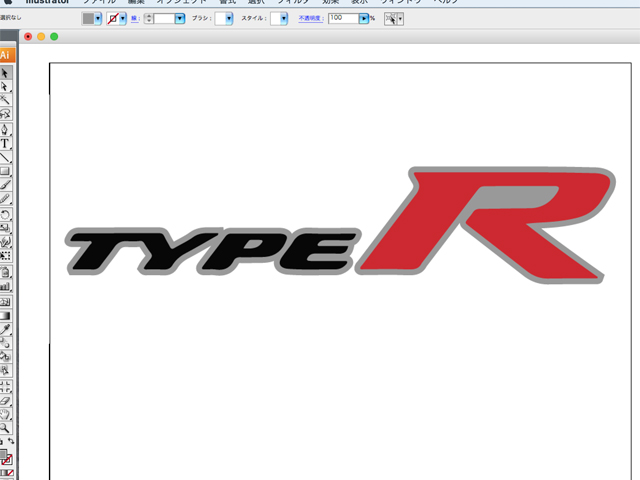This screenshot has height=480, width=640.
Task: Select the Lasso tool
Action: coord(5,114)
